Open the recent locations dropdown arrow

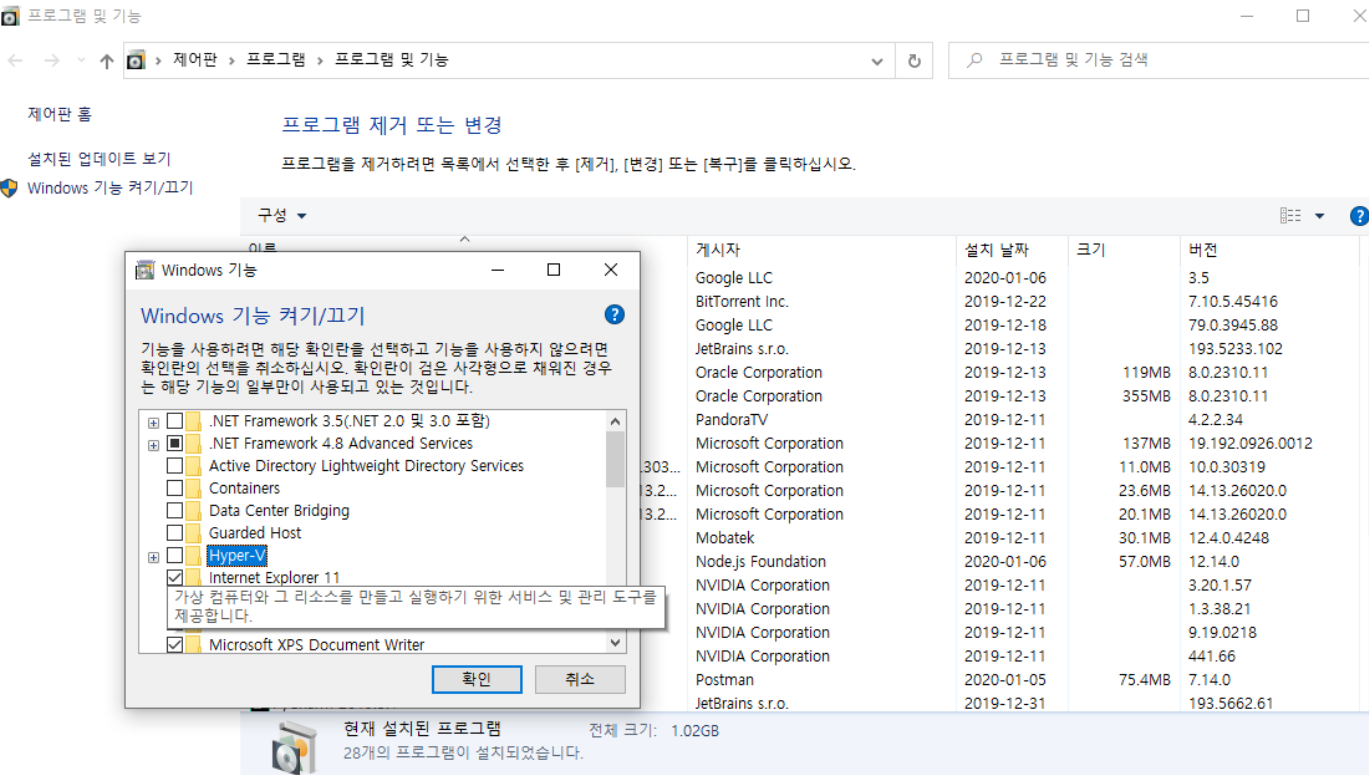point(81,61)
